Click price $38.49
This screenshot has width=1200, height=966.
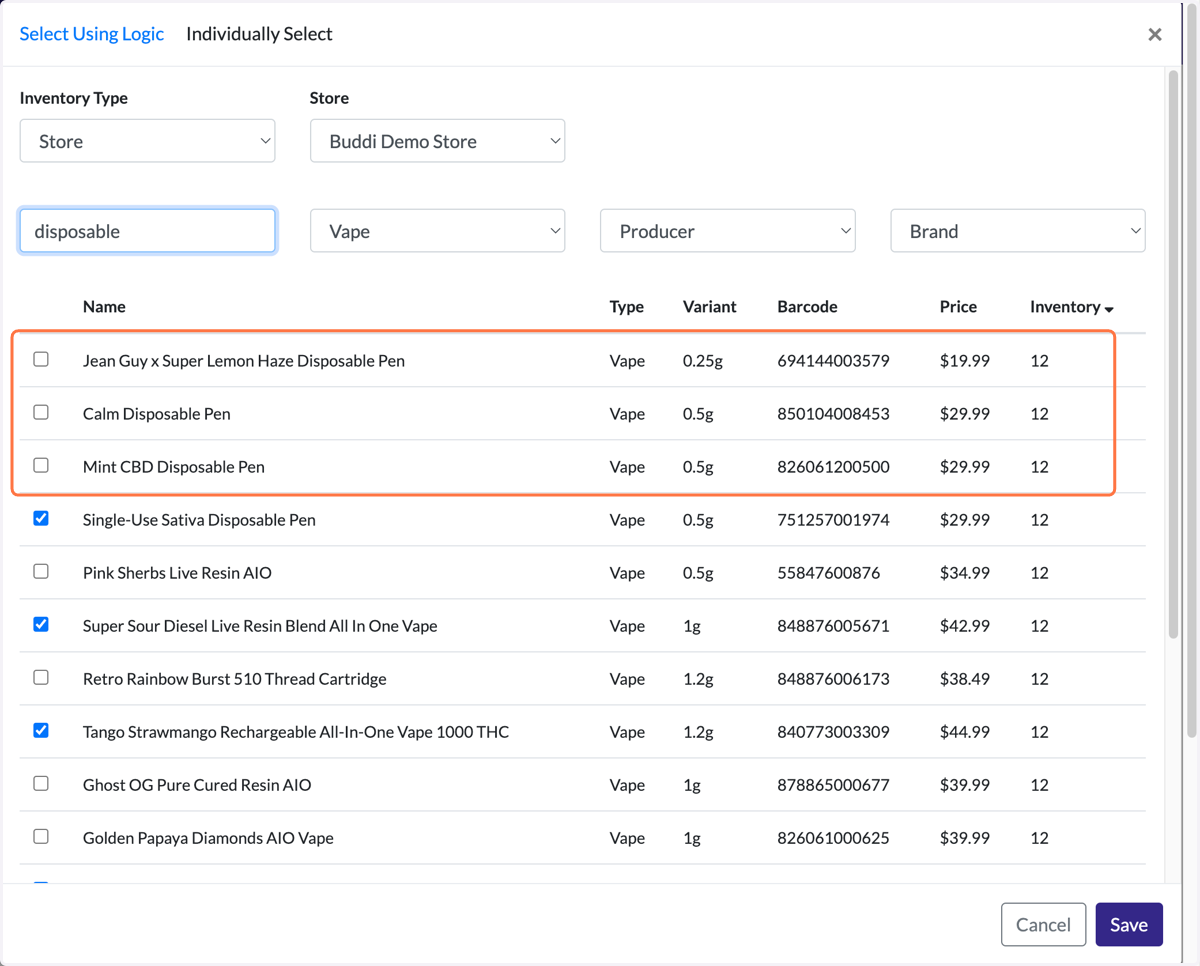(965, 679)
